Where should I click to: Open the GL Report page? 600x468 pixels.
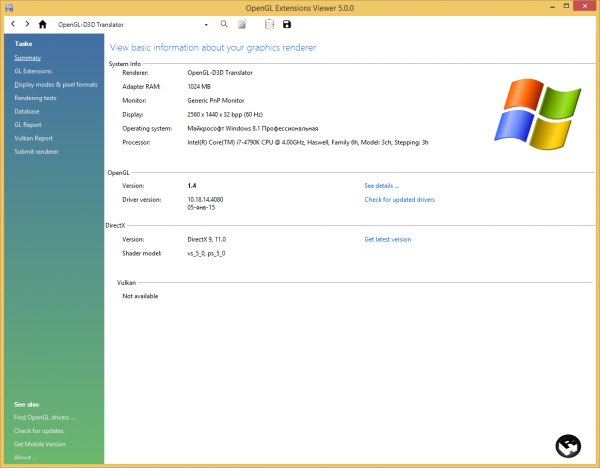tap(28, 125)
